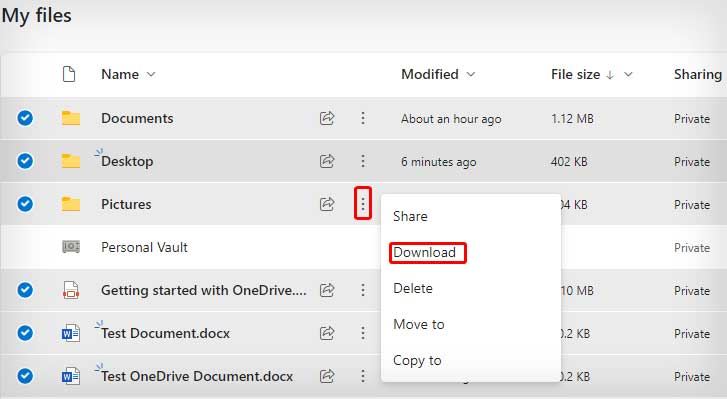
Task: Click the PDF icon for Getting started with OneDrive
Action: coord(71,290)
